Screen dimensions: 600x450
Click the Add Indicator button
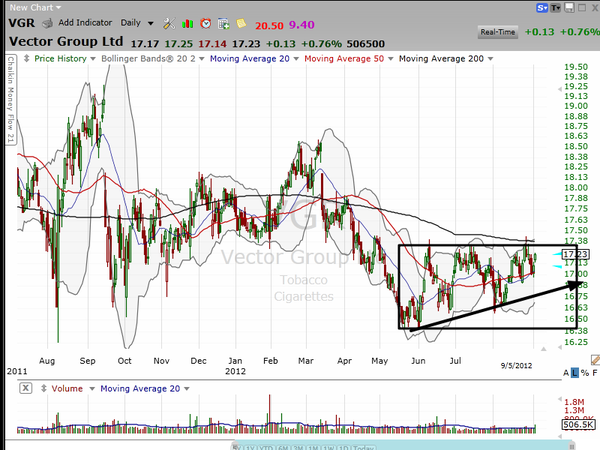tap(85, 23)
